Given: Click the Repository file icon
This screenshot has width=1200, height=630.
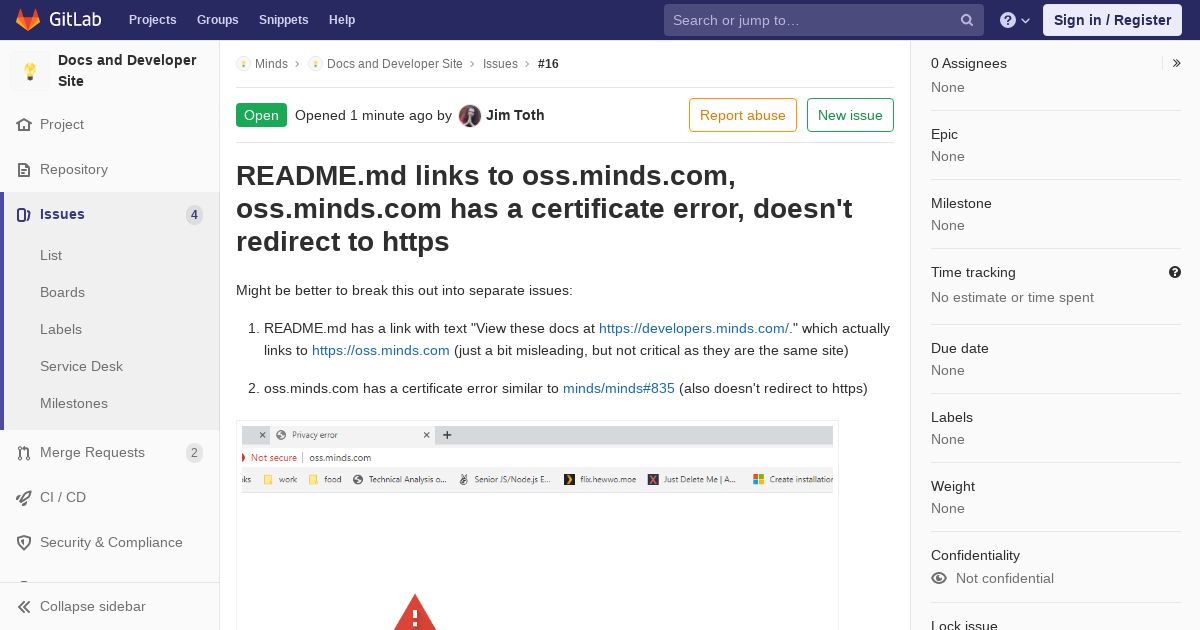Looking at the screenshot, I should pyautogui.click(x=24, y=170).
